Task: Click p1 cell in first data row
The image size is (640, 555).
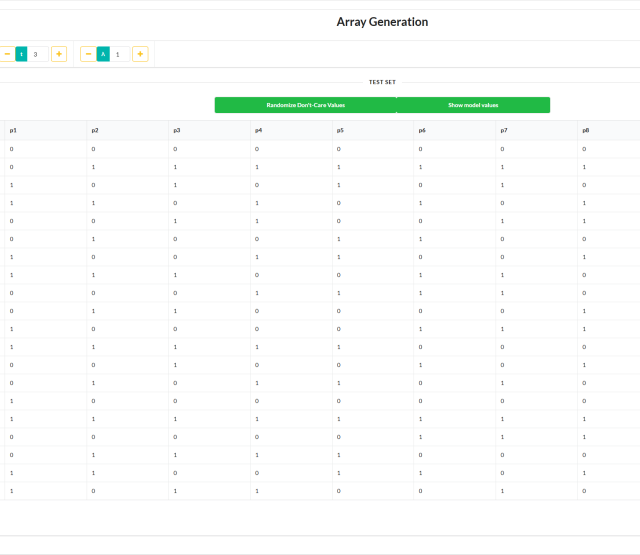Action: (x=46, y=149)
